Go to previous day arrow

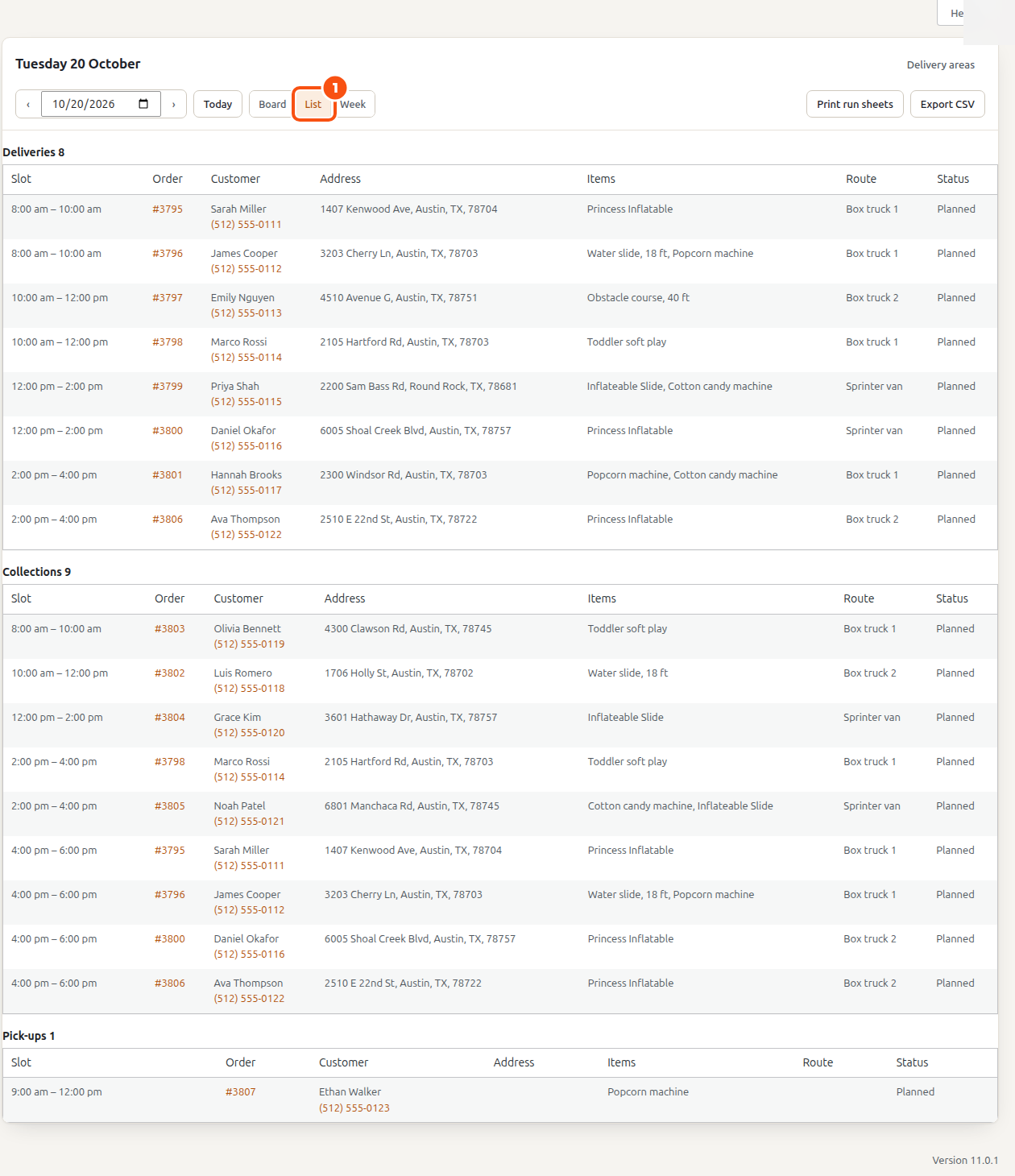[x=28, y=104]
